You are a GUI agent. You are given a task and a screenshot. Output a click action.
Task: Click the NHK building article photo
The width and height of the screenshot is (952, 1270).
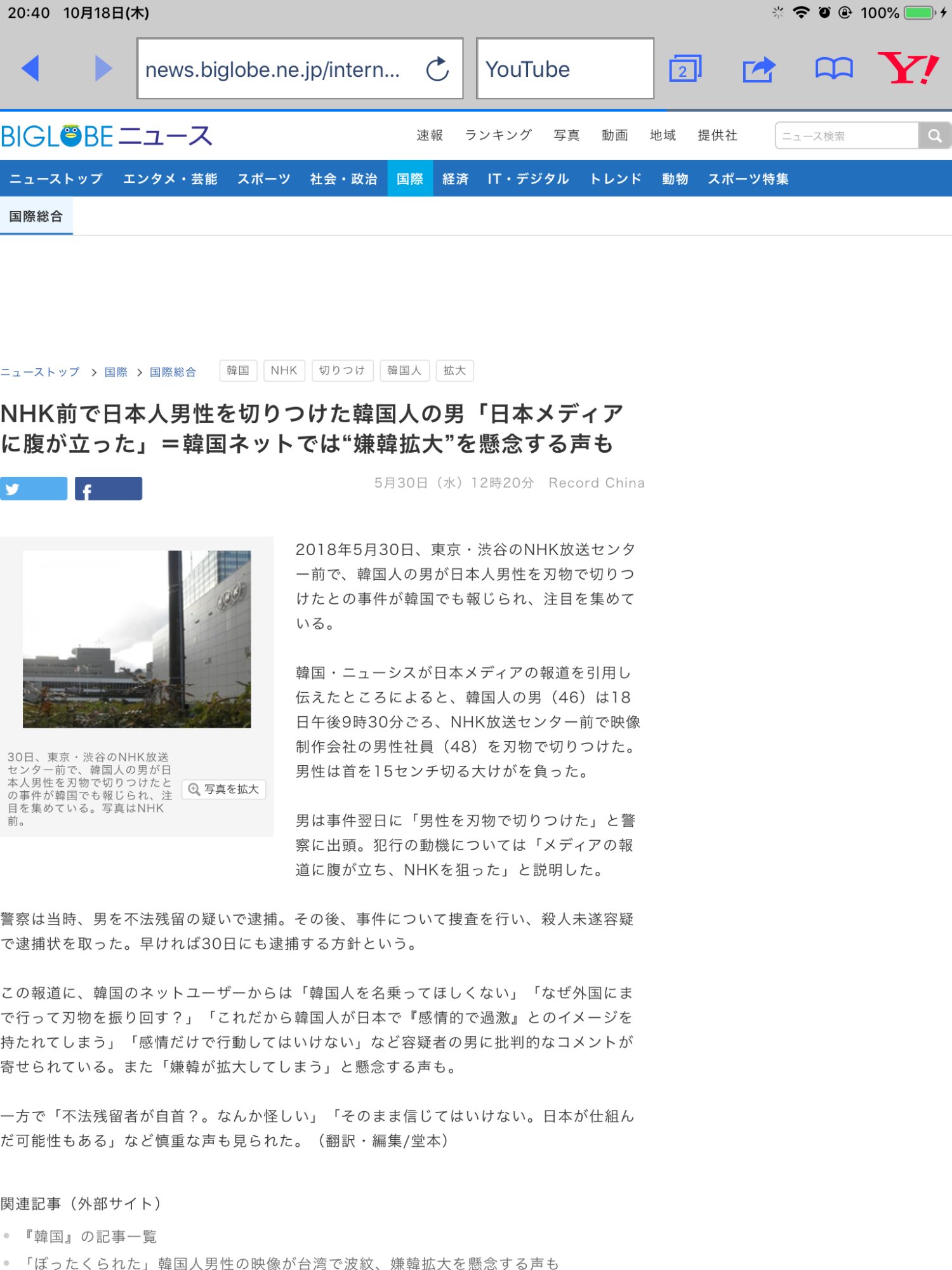pyautogui.click(x=137, y=639)
